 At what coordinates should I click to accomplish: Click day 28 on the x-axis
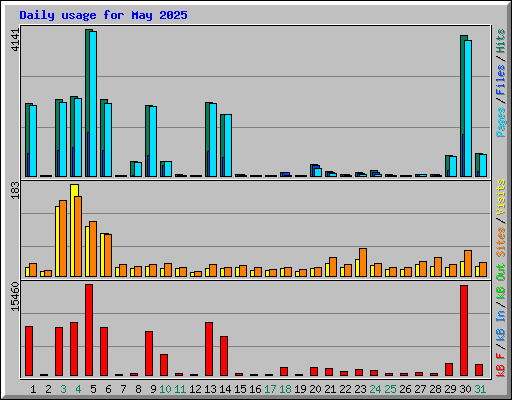tap(435, 389)
